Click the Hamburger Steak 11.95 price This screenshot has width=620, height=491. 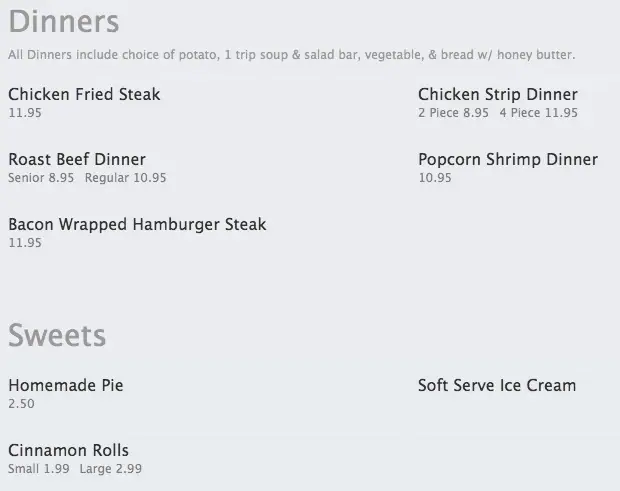click(25, 243)
